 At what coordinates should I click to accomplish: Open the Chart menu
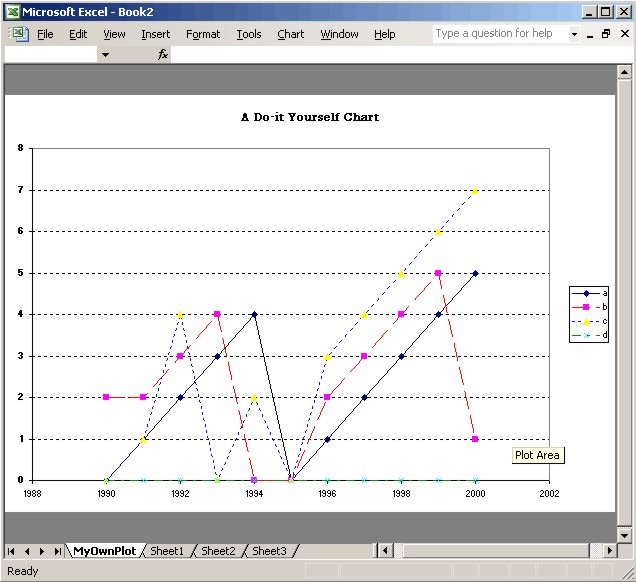tap(290, 34)
